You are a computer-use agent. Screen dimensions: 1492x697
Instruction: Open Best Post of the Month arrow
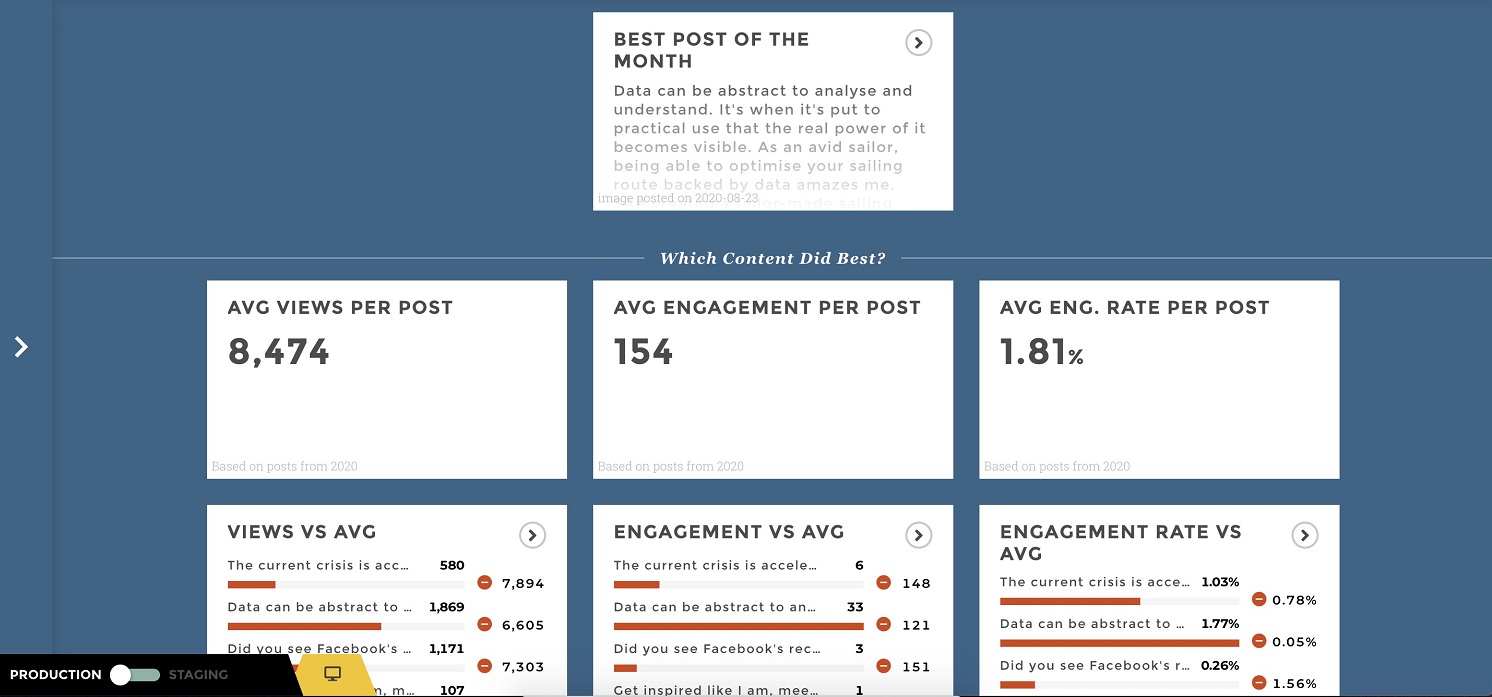tap(918, 43)
